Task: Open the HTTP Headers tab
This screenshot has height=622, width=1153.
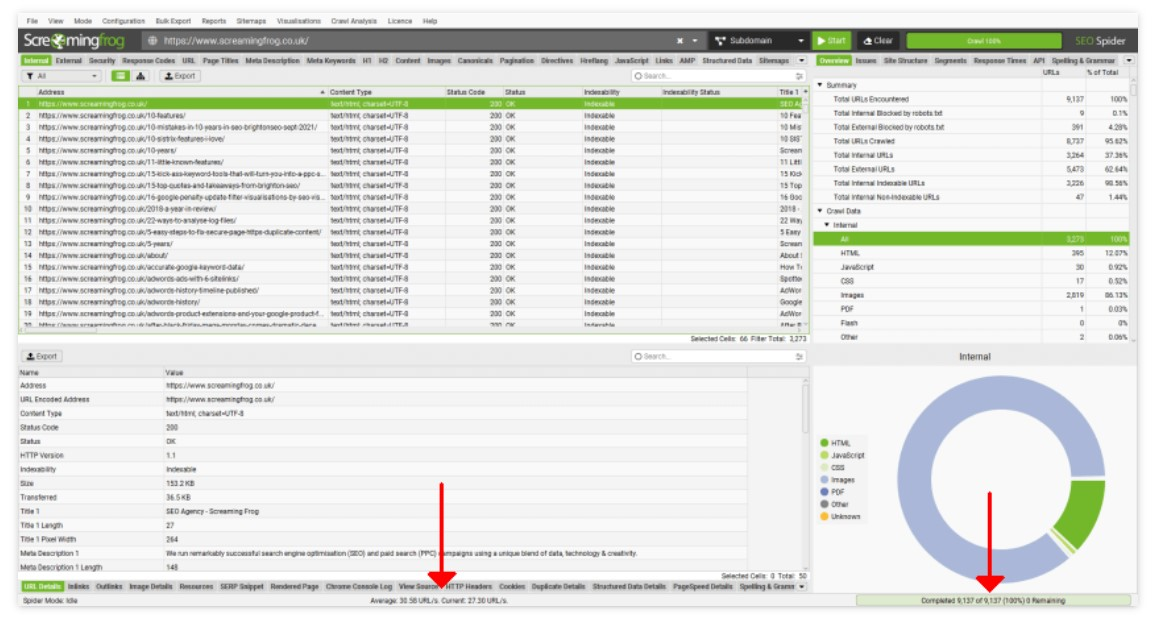Action: coord(468,586)
